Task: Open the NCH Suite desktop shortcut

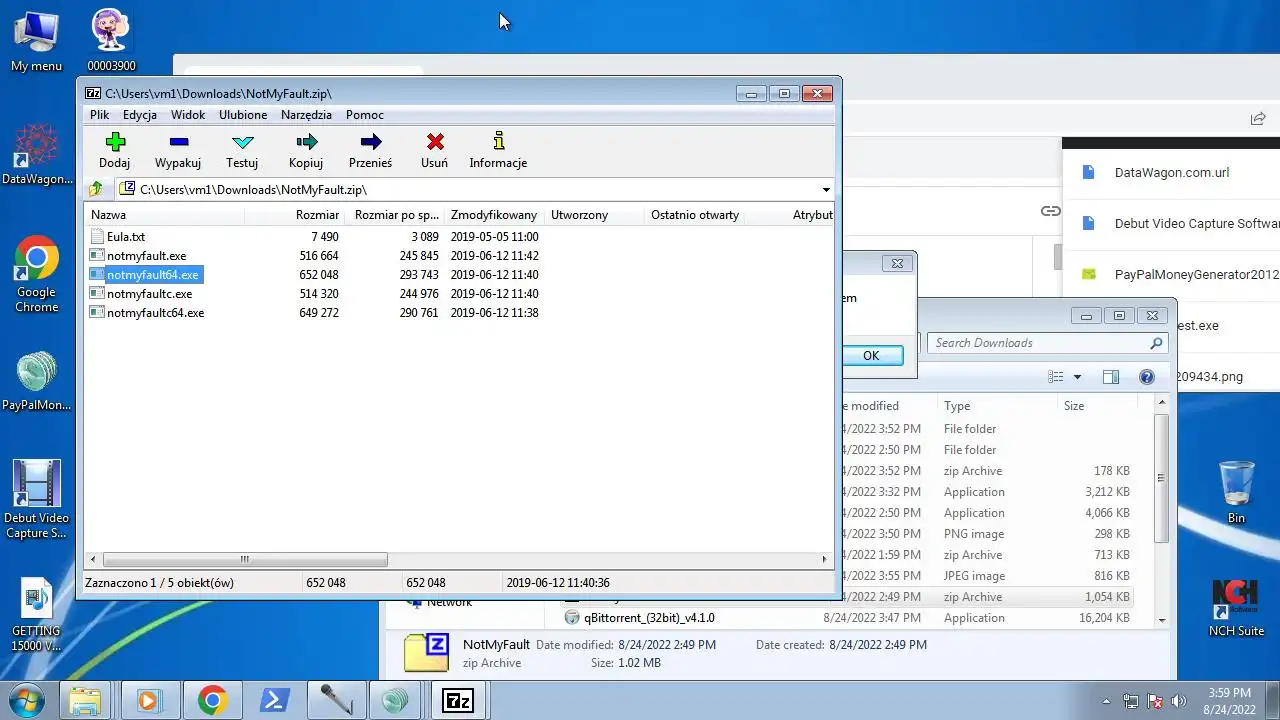Action: click(x=1236, y=607)
